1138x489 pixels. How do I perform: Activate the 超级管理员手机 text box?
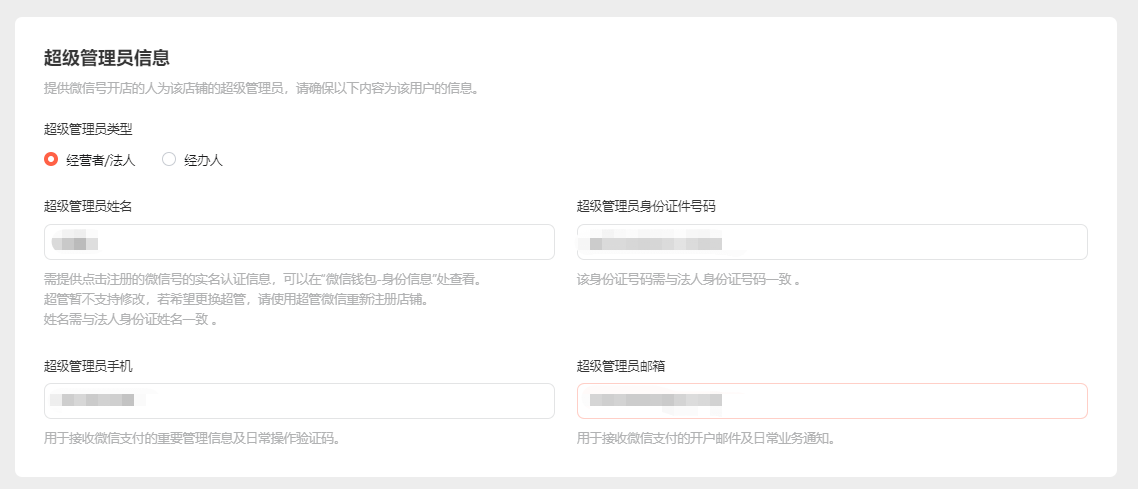coord(299,401)
